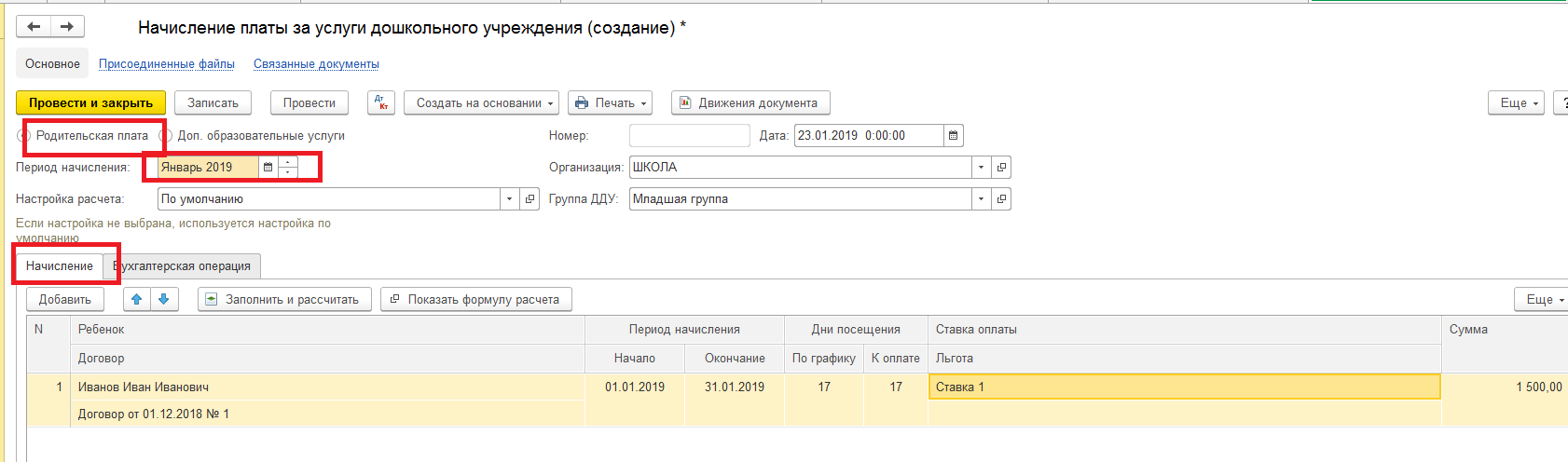The height and width of the screenshot is (462, 1568).
Task: Click the forward navigation arrow
Action: [67, 27]
